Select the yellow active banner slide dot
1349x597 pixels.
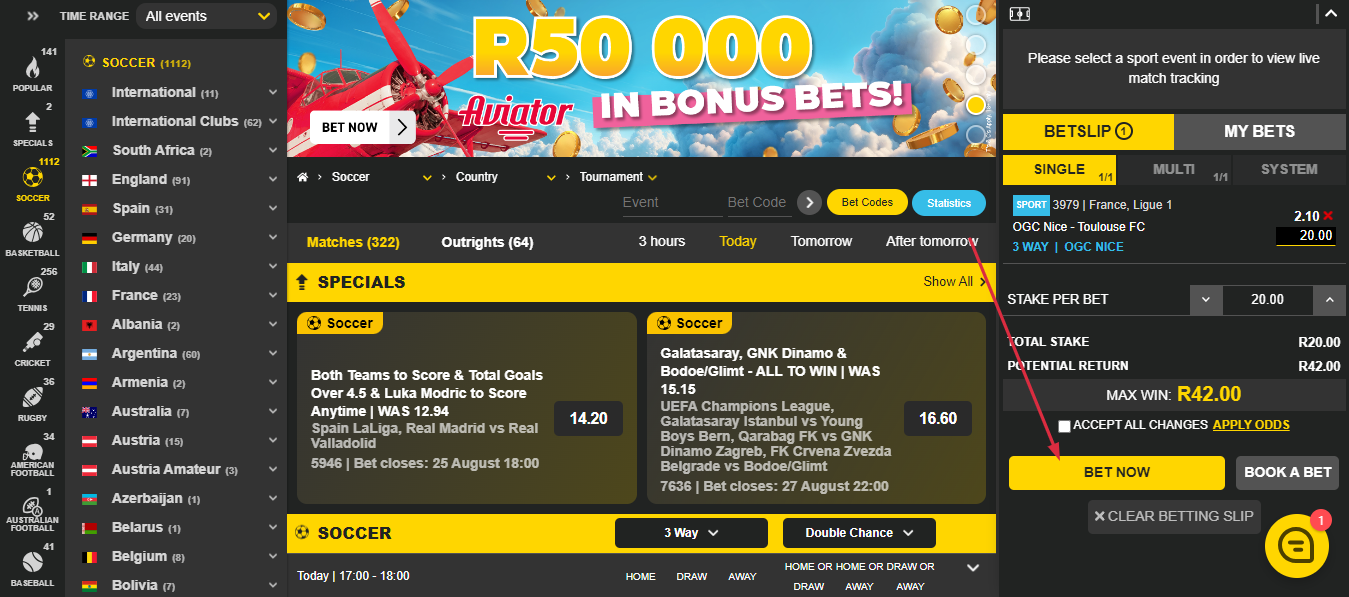976,104
